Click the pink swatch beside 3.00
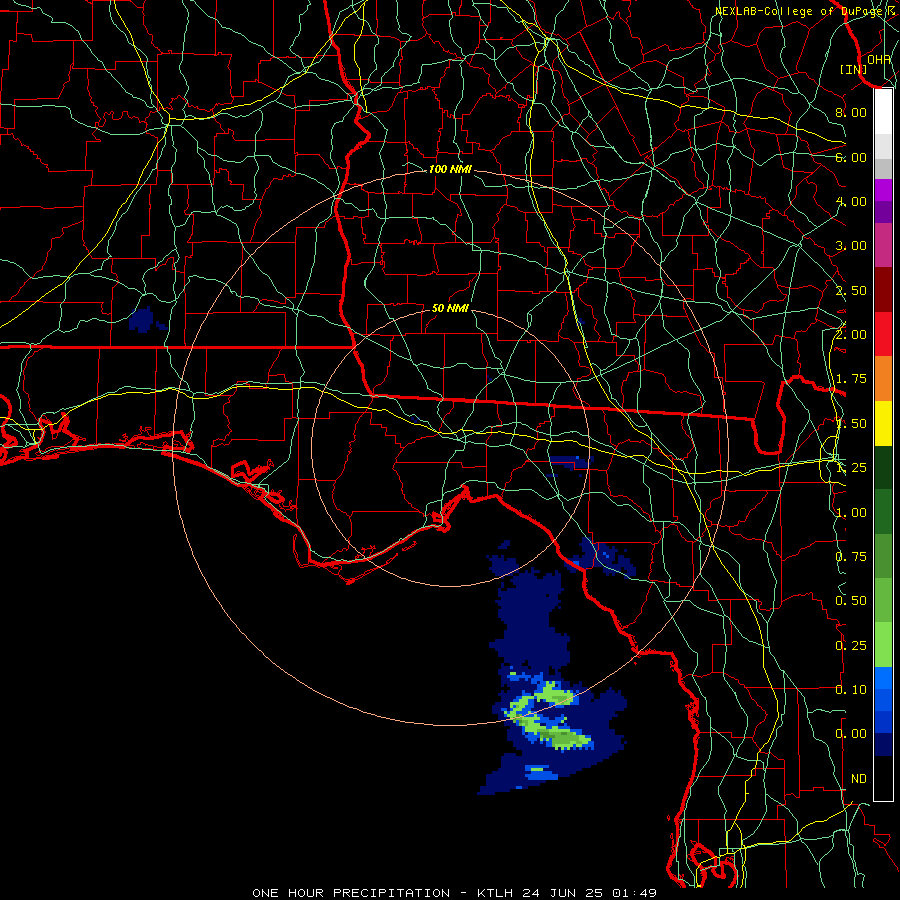This screenshot has width=900, height=900. (883, 245)
